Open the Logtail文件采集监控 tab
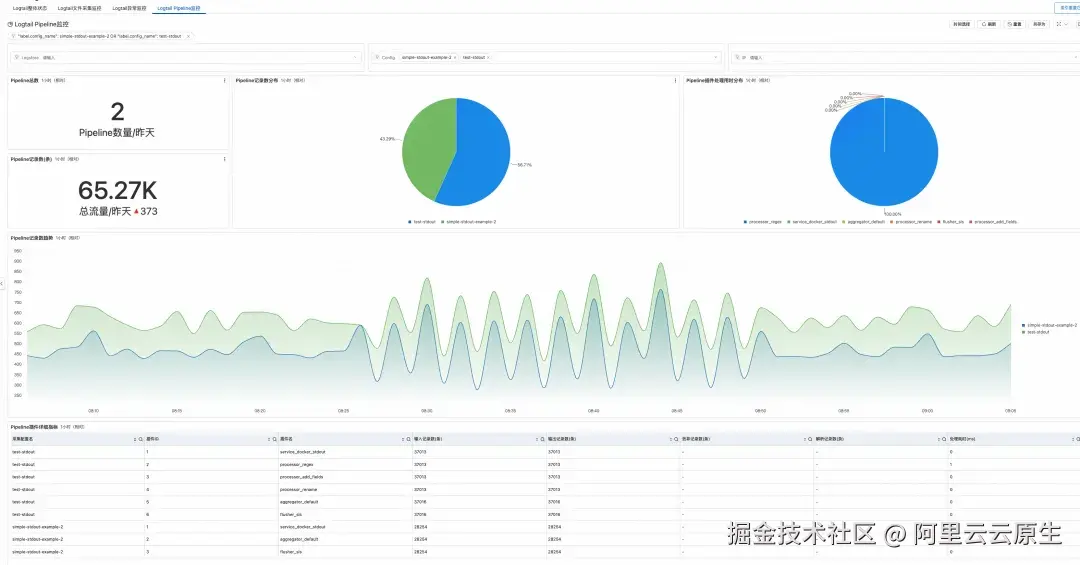 tap(79, 8)
